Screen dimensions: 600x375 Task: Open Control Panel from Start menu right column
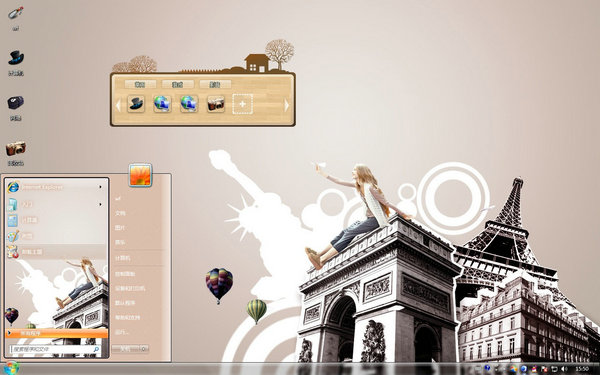pos(125,274)
